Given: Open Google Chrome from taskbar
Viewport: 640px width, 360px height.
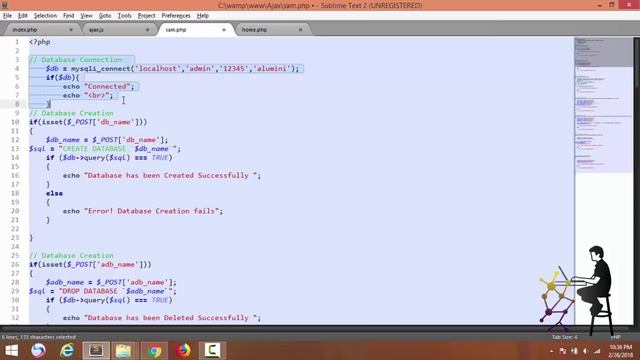Looking at the screenshot, I should tap(154, 351).
